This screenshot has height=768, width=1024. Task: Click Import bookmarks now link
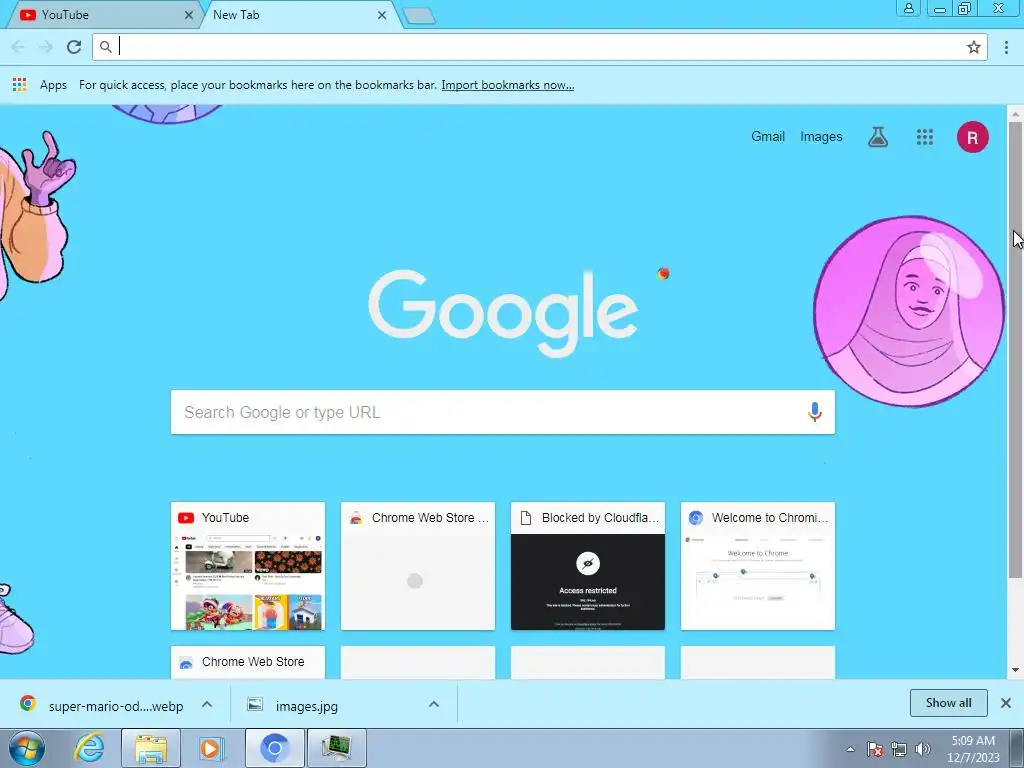click(x=507, y=85)
